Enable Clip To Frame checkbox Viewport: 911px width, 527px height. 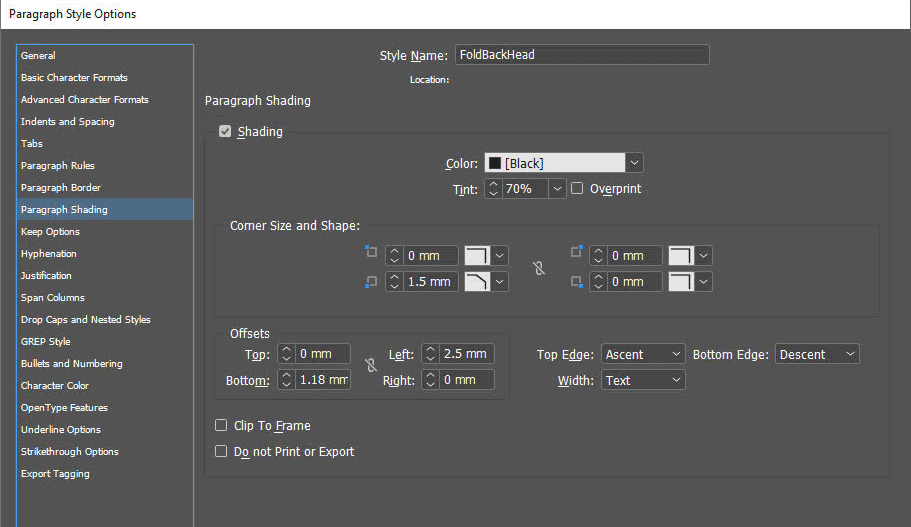tap(221, 425)
